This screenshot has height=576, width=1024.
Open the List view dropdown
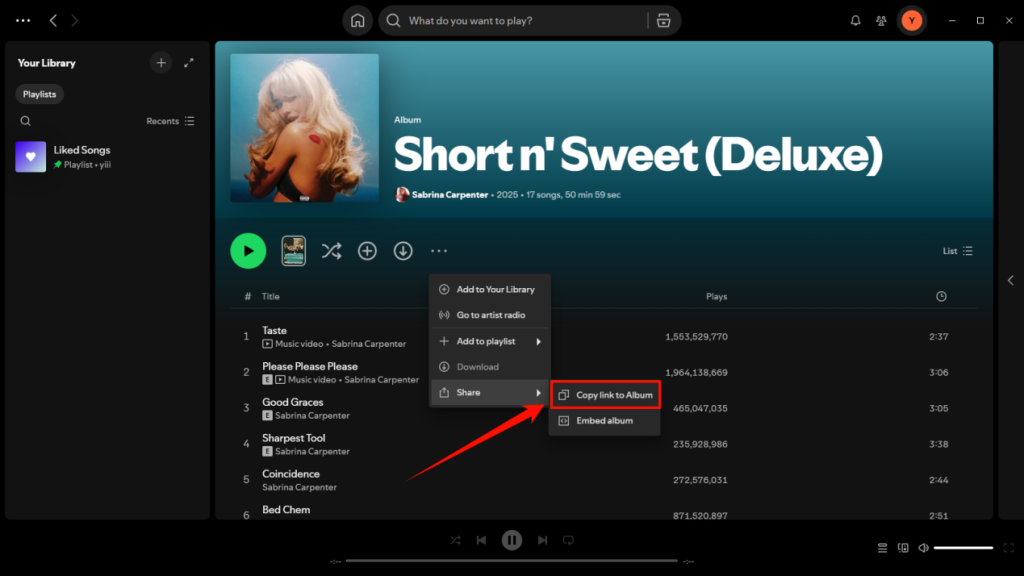click(x=957, y=251)
